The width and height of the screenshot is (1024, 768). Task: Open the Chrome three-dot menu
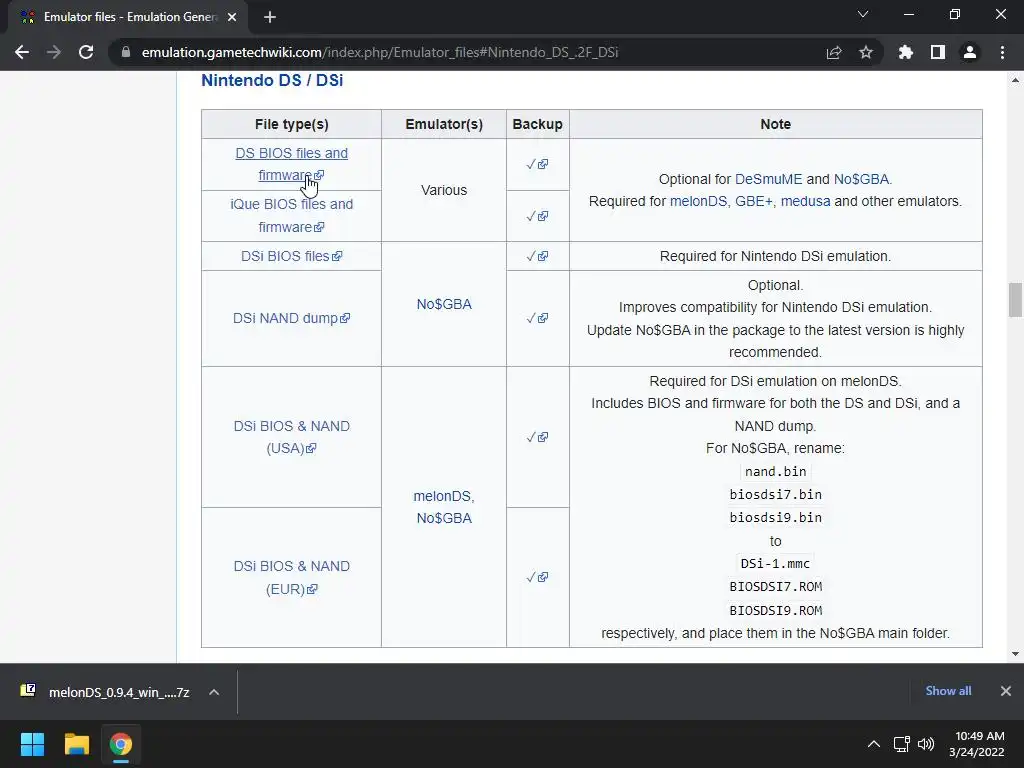click(x=1002, y=52)
